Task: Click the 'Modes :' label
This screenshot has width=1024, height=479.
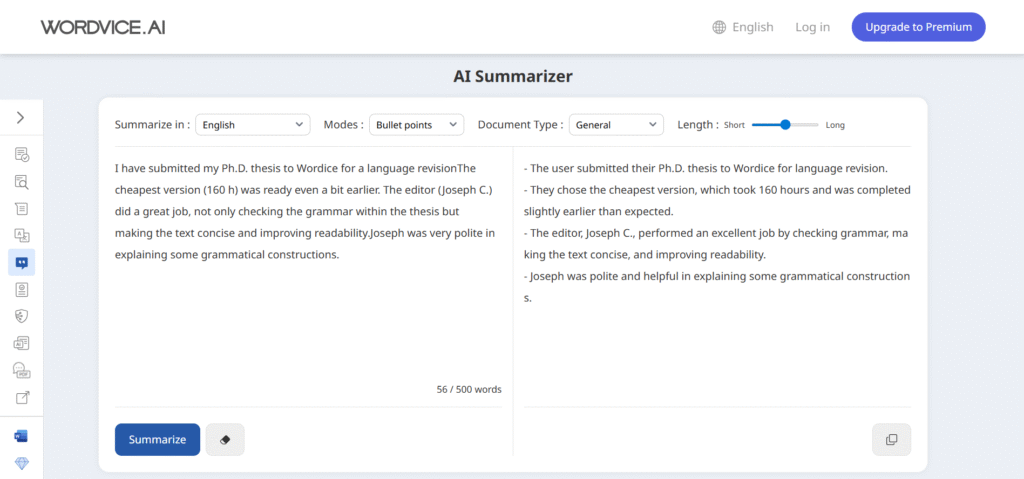Action: point(344,125)
